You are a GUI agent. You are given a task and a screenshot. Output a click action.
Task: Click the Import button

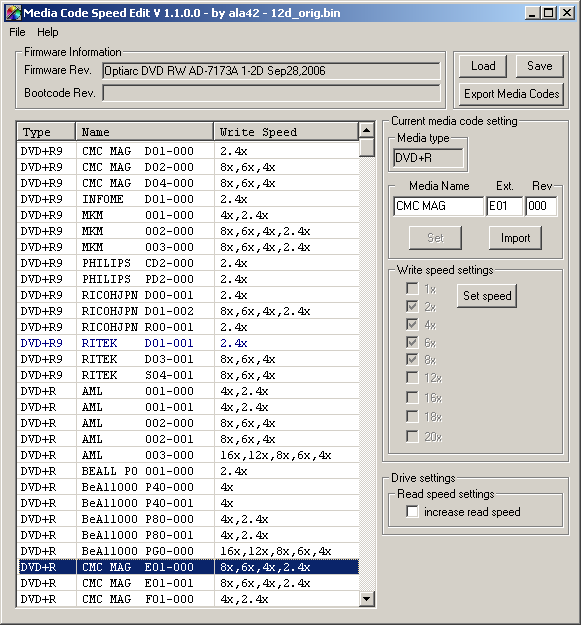click(x=515, y=238)
